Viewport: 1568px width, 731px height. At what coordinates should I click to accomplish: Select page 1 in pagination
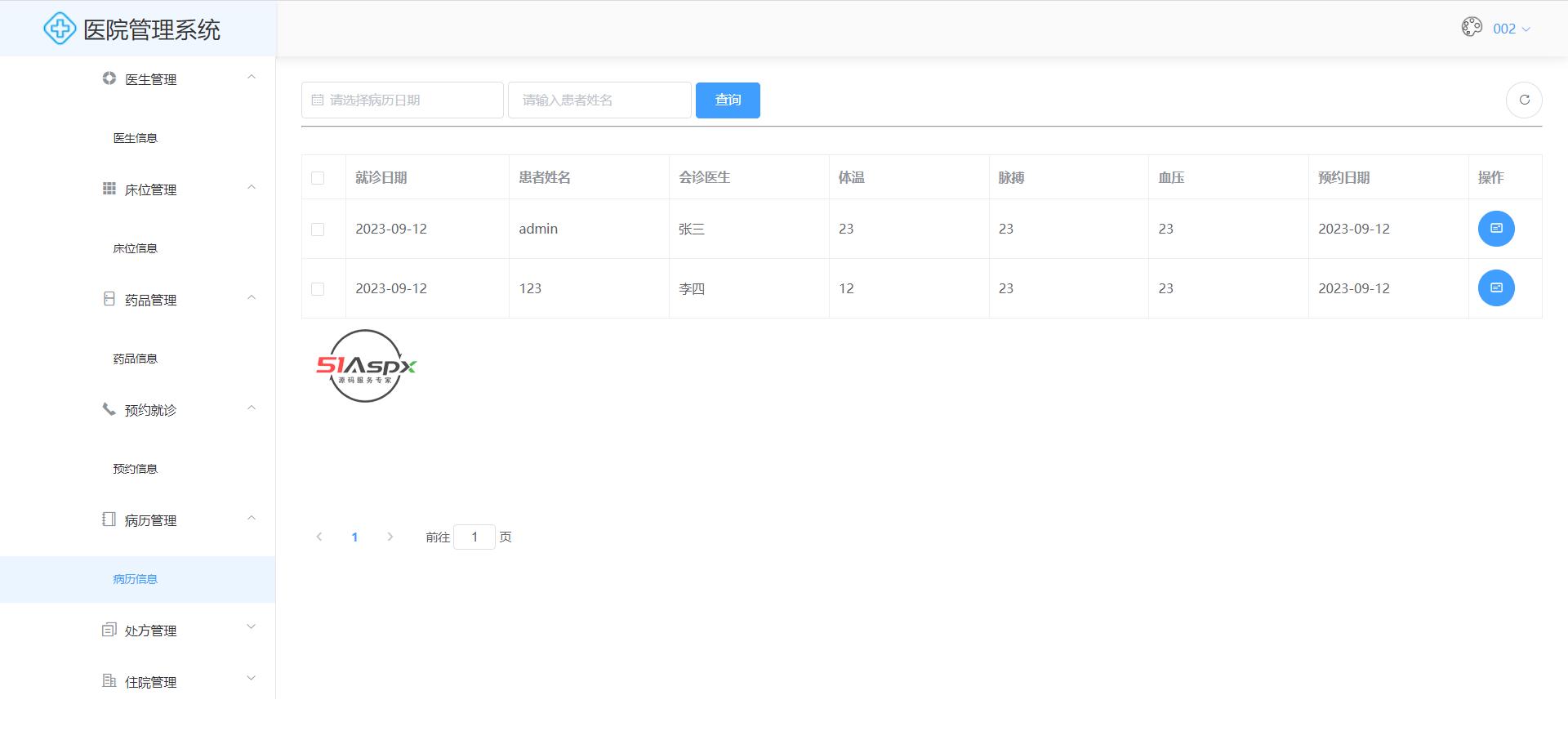(354, 537)
